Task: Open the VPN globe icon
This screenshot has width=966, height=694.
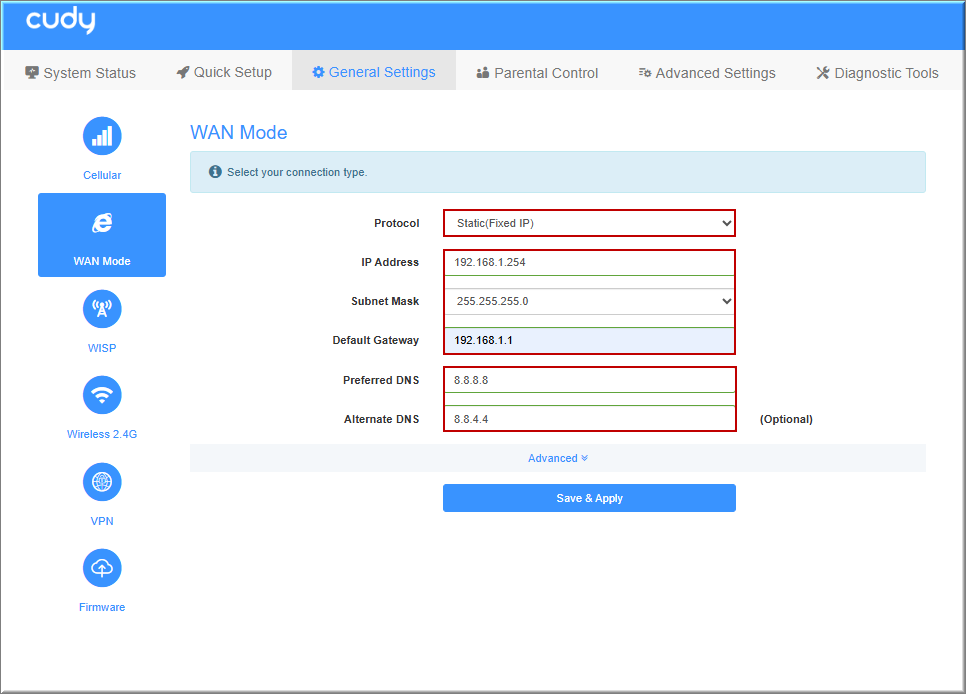Action: coord(102,482)
